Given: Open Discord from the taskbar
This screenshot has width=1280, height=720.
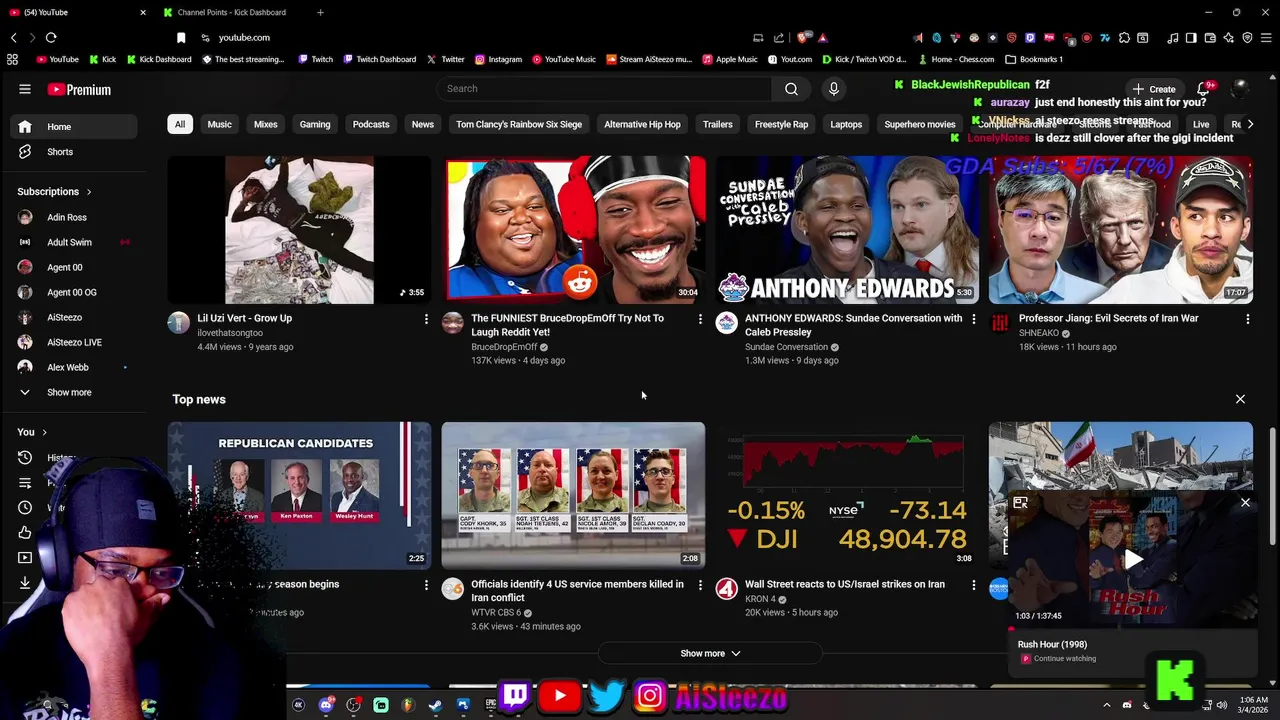Looking at the screenshot, I should pyautogui.click(x=326, y=705).
